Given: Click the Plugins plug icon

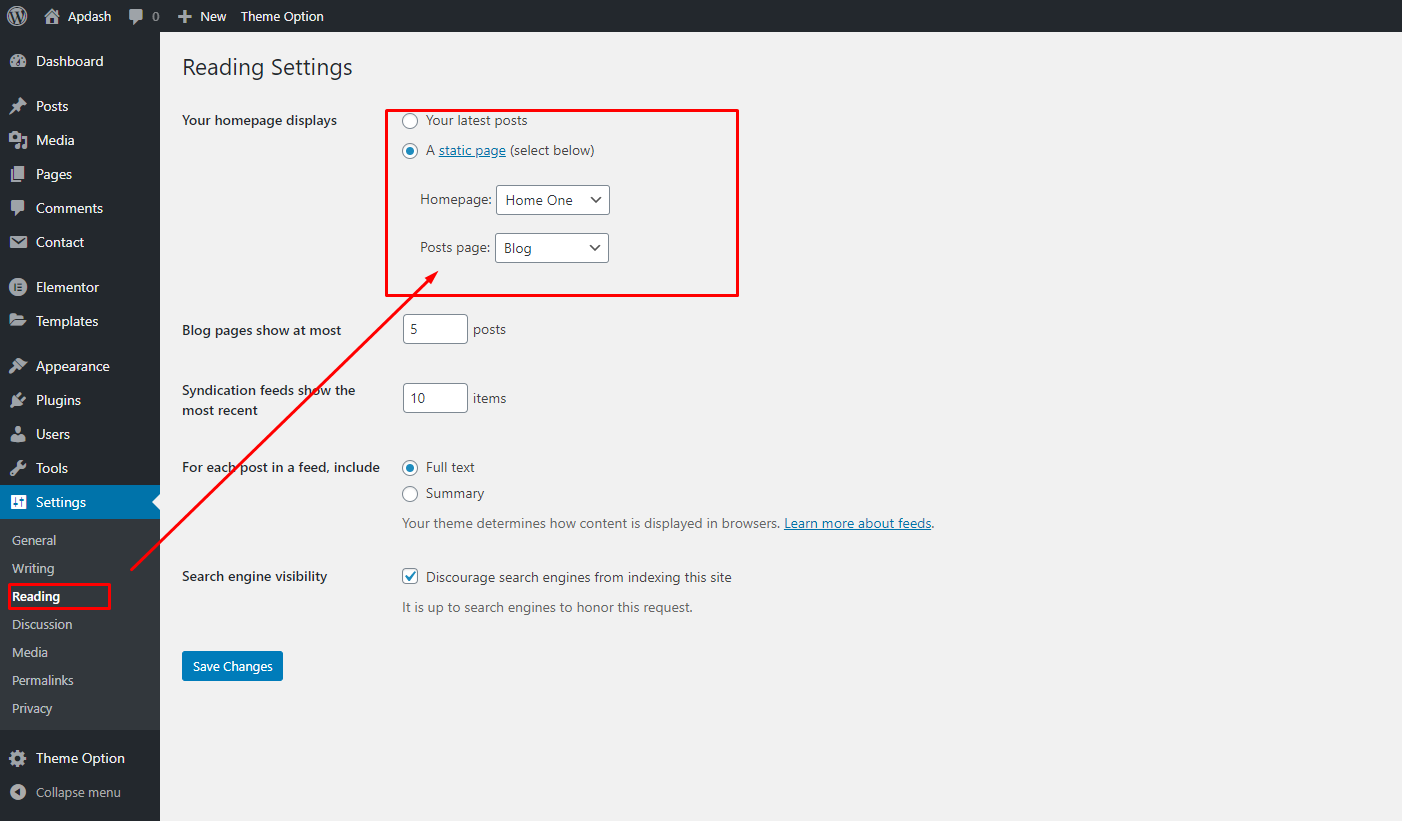Looking at the screenshot, I should [18, 400].
